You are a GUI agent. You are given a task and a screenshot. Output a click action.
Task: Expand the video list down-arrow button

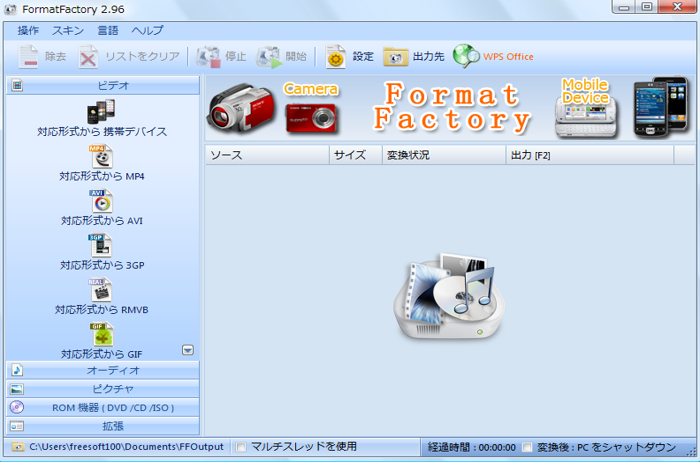coord(188,350)
